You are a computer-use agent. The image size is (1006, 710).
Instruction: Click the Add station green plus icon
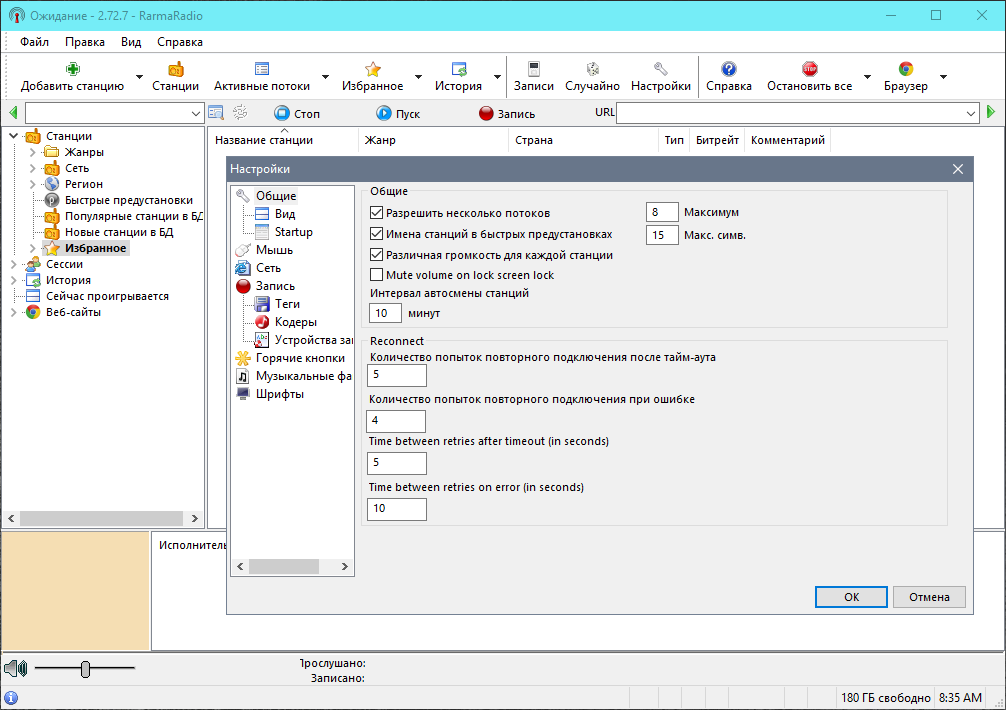click(x=72, y=69)
